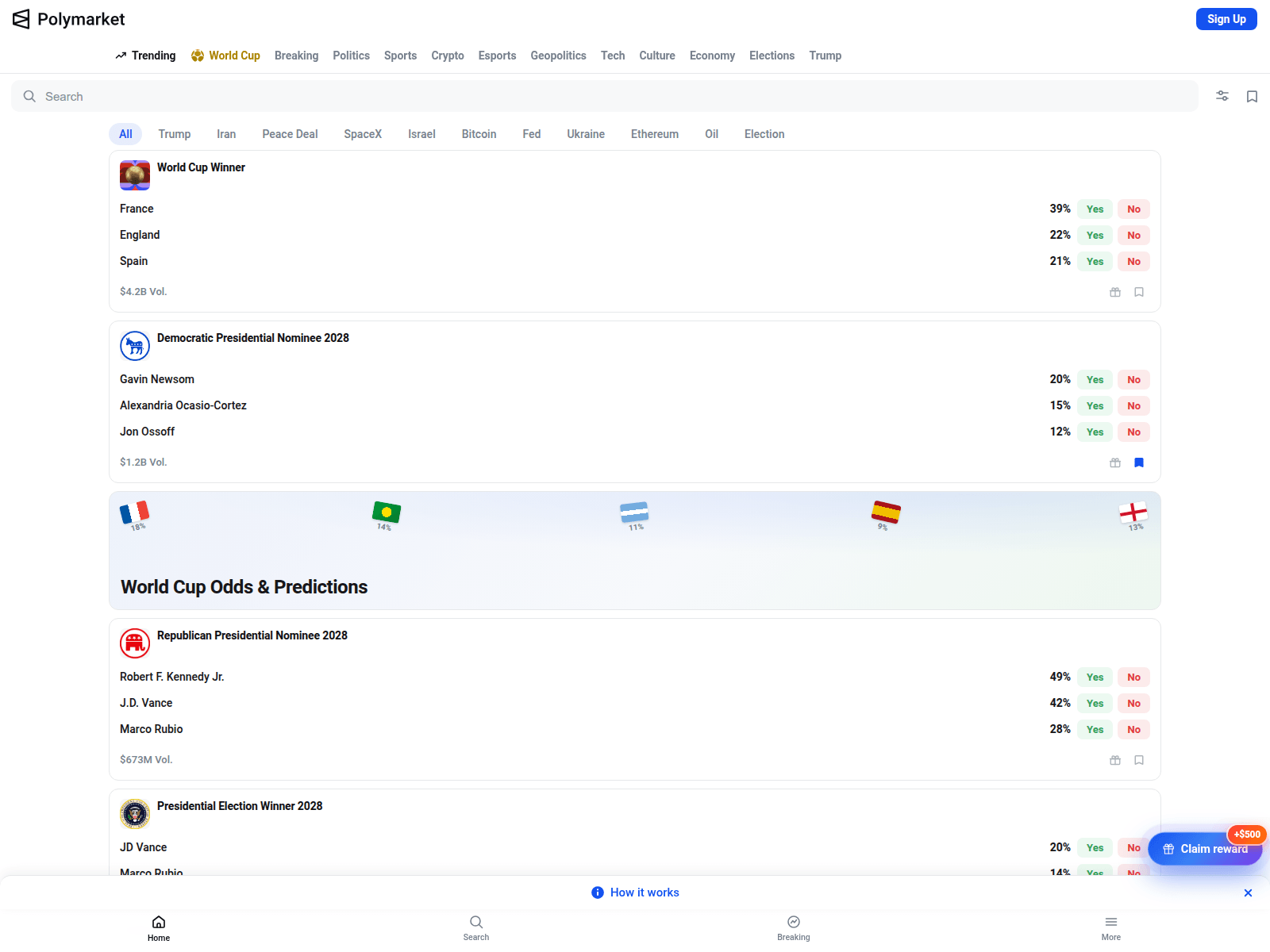Open the Tech category tab
This screenshot has height=952, width=1270.
click(613, 56)
